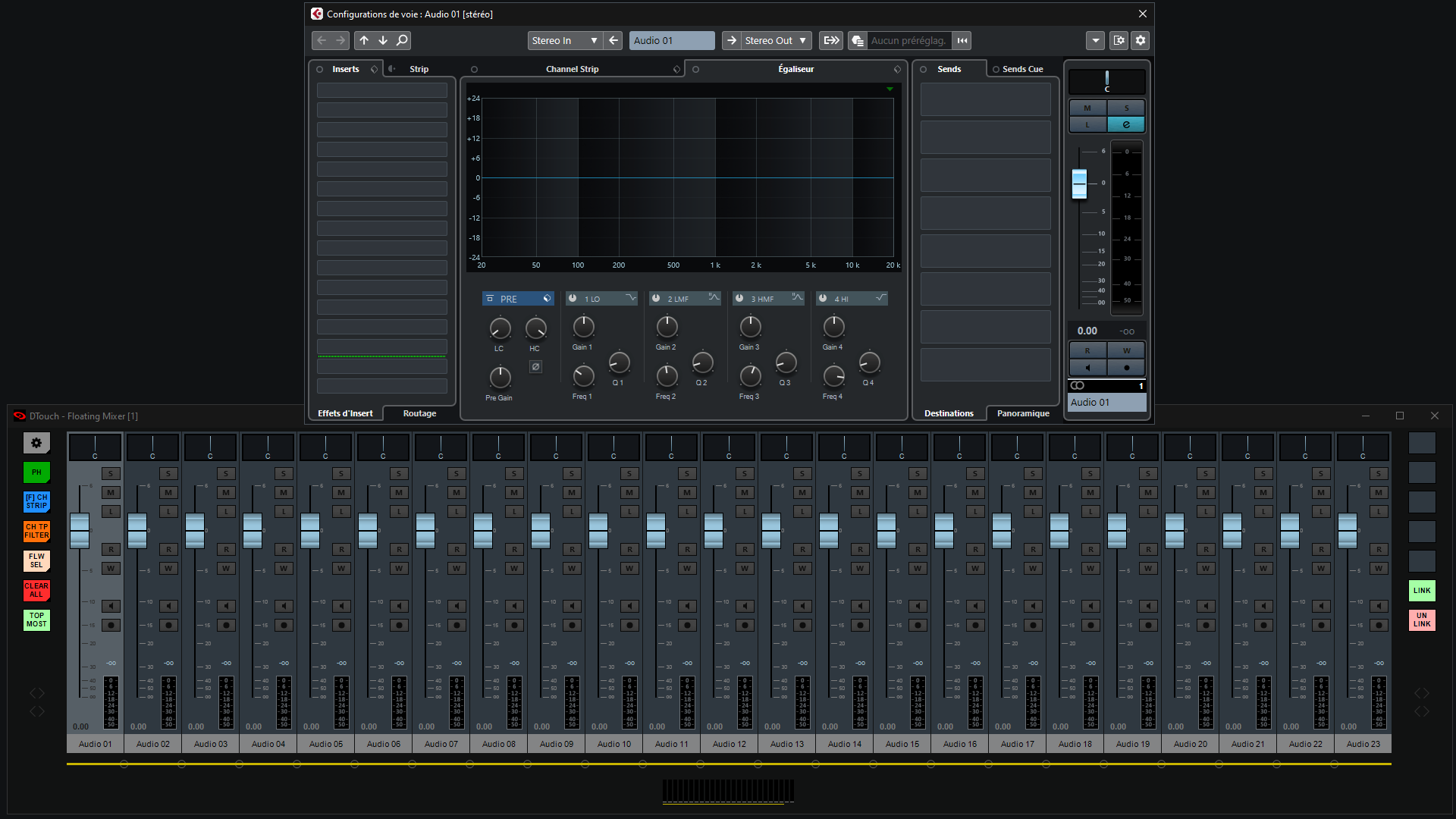This screenshot has height=819, width=1456.
Task: Expand the EQ curve display arrow
Action: click(890, 89)
